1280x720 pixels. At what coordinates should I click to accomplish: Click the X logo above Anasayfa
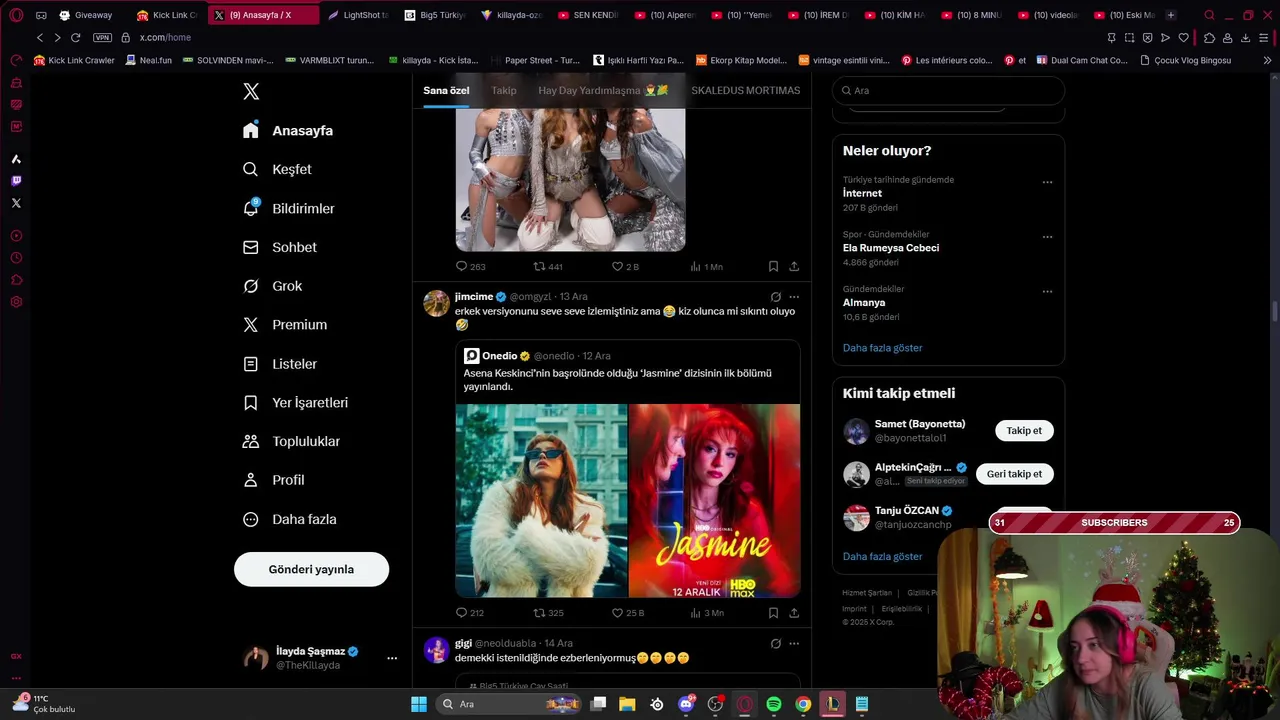(x=251, y=91)
